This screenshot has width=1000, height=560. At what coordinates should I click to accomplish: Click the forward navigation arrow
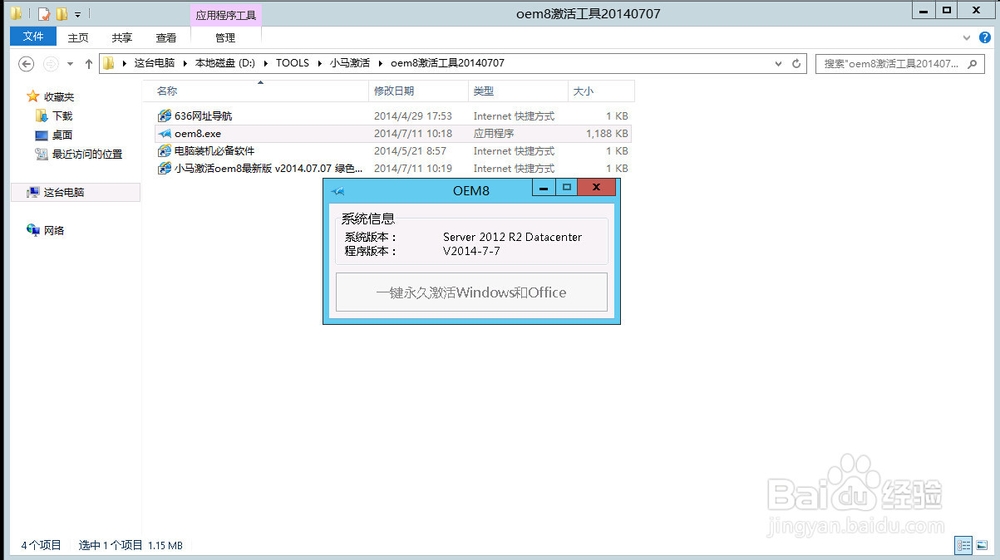click(x=50, y=64)
